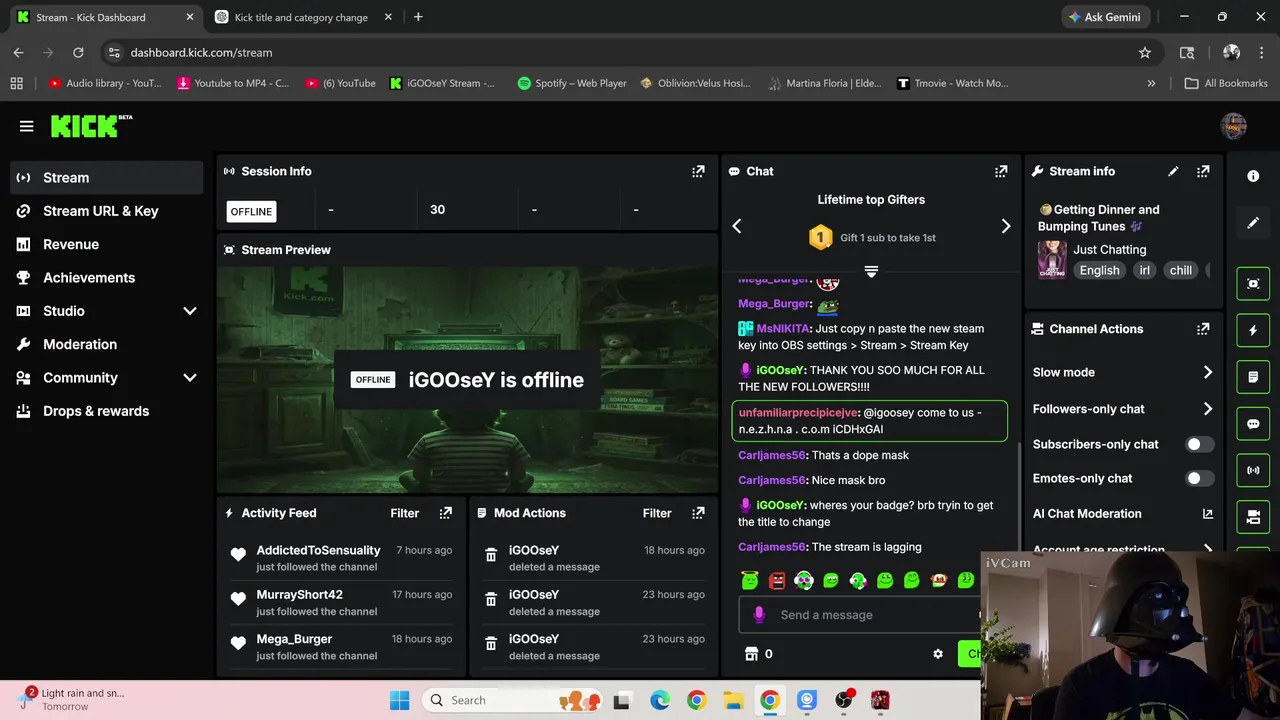The image size is (1280, 720).
Task: Show previous gifters slide with left arrow
Action: (x=737, y=227)
